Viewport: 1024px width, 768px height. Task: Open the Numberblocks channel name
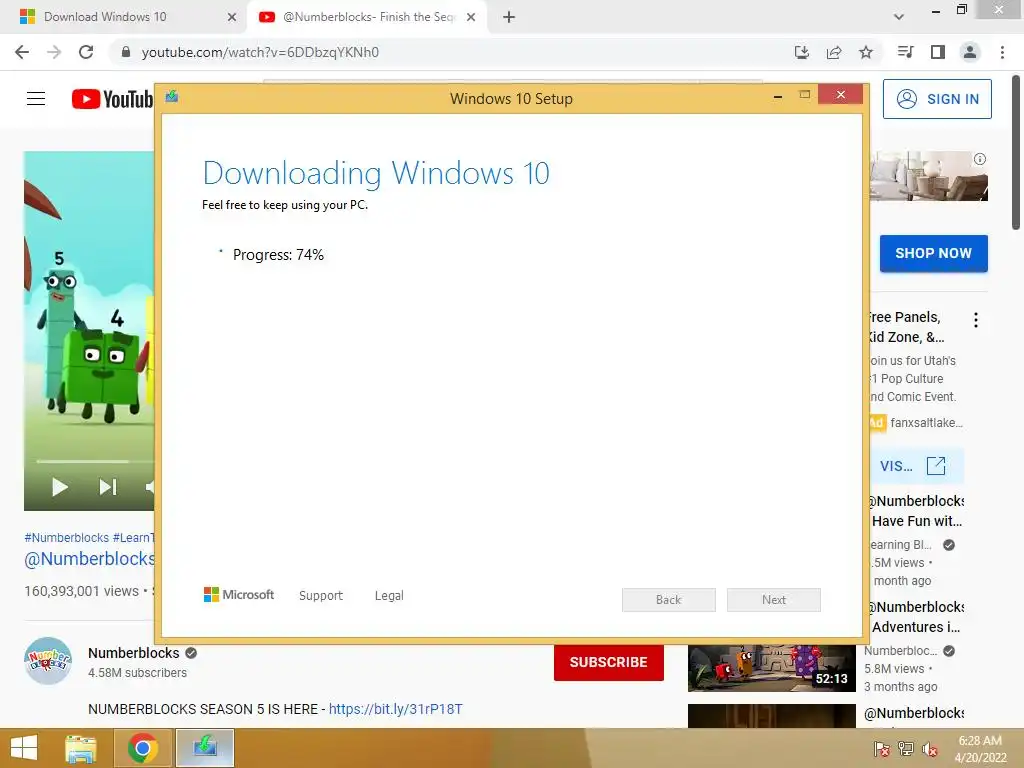pyautogui.click(x=133, y=653)
